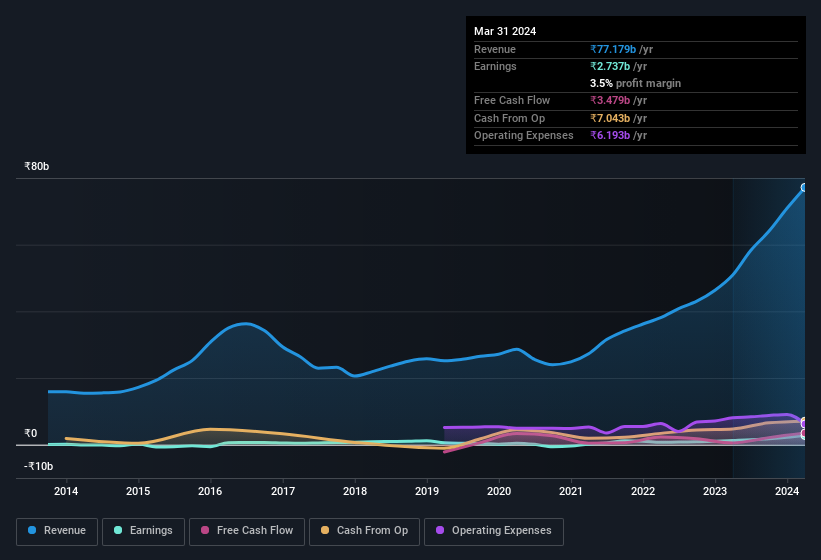Click the 2019 x-axis year label
The height and width of the screenshot is (560, 821).
(427, 491)
